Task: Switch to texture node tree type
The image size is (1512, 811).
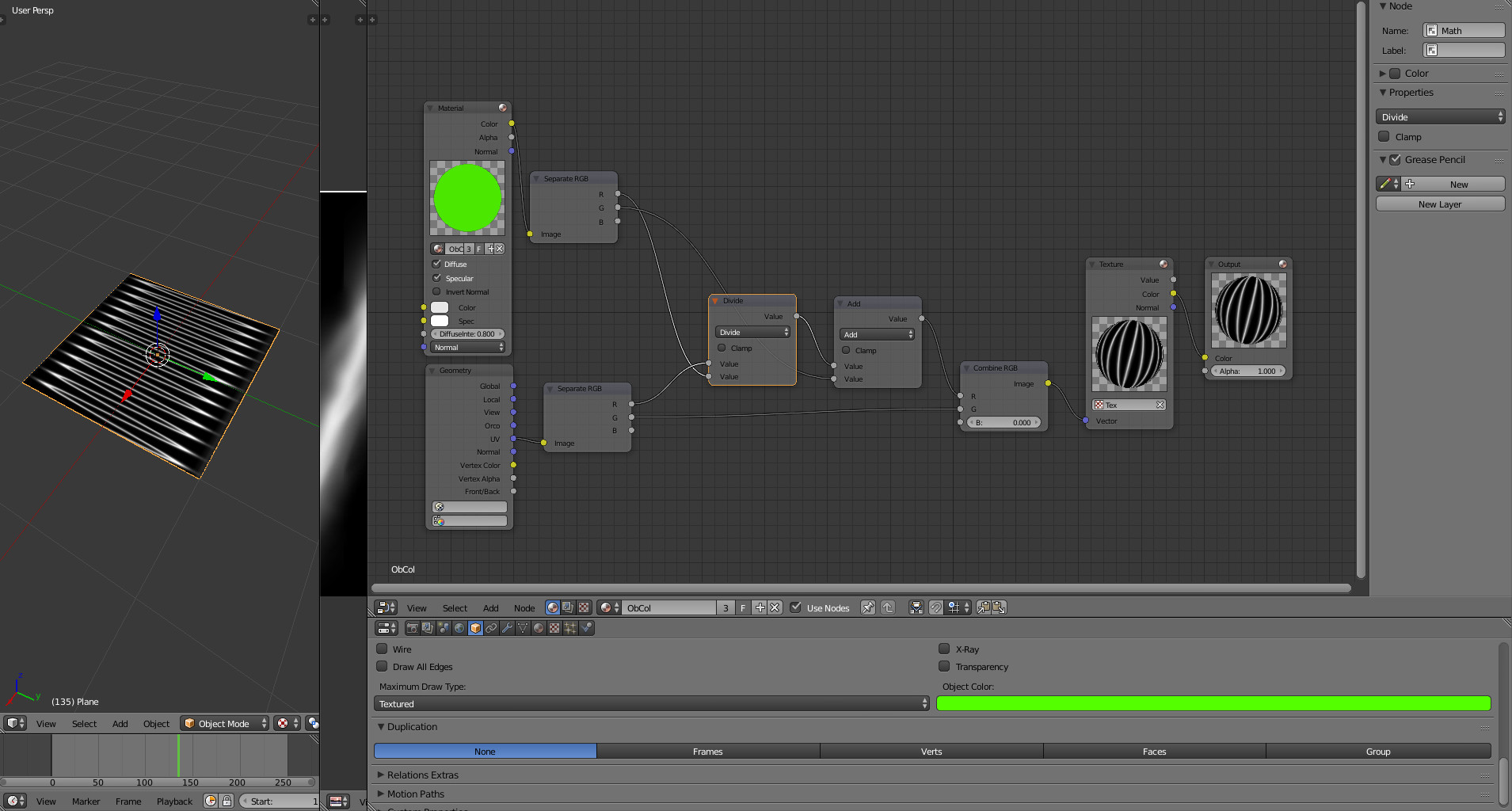Action: pos(584,607)
